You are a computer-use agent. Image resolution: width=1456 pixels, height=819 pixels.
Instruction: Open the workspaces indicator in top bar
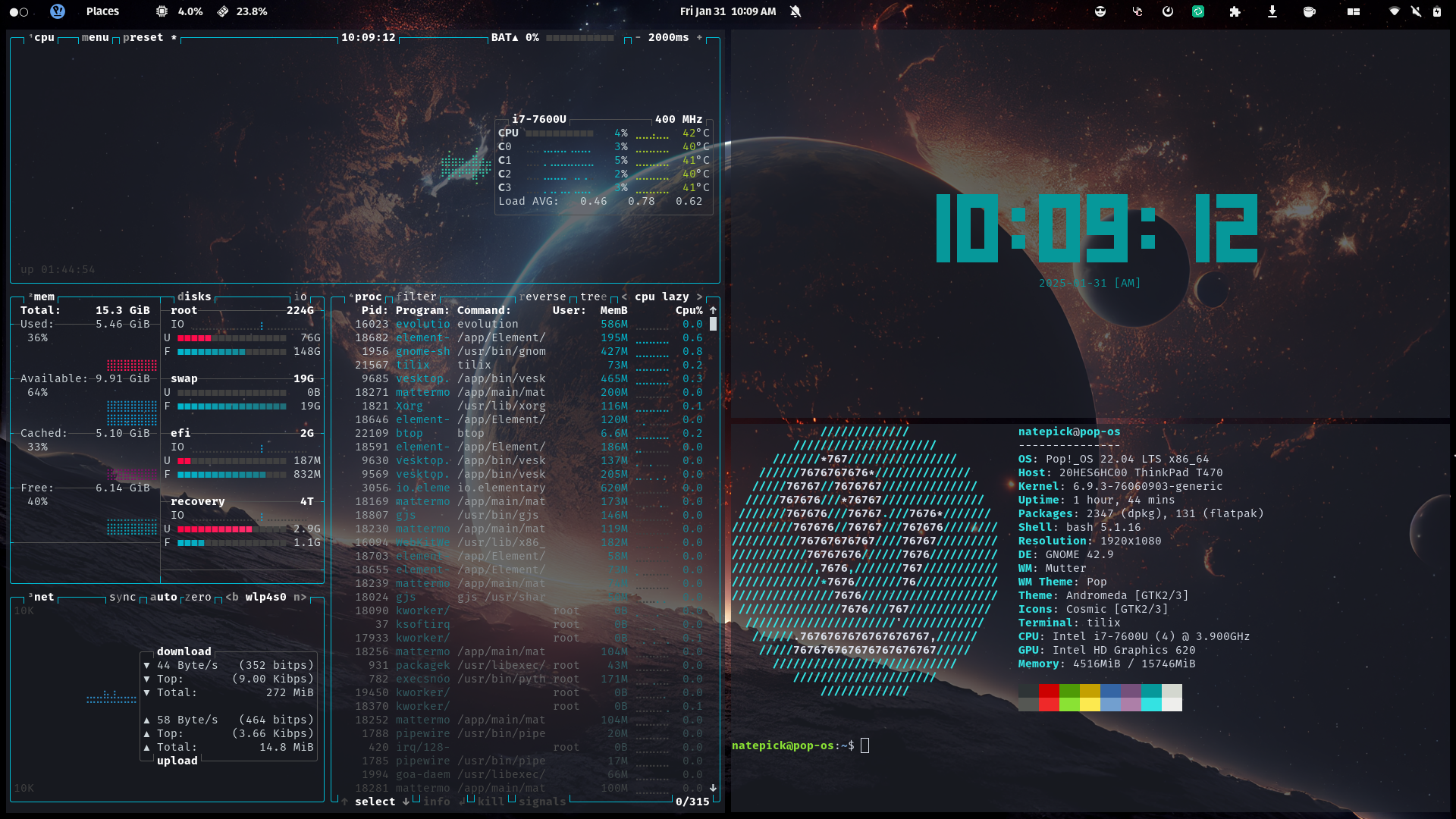coord(19,11)
